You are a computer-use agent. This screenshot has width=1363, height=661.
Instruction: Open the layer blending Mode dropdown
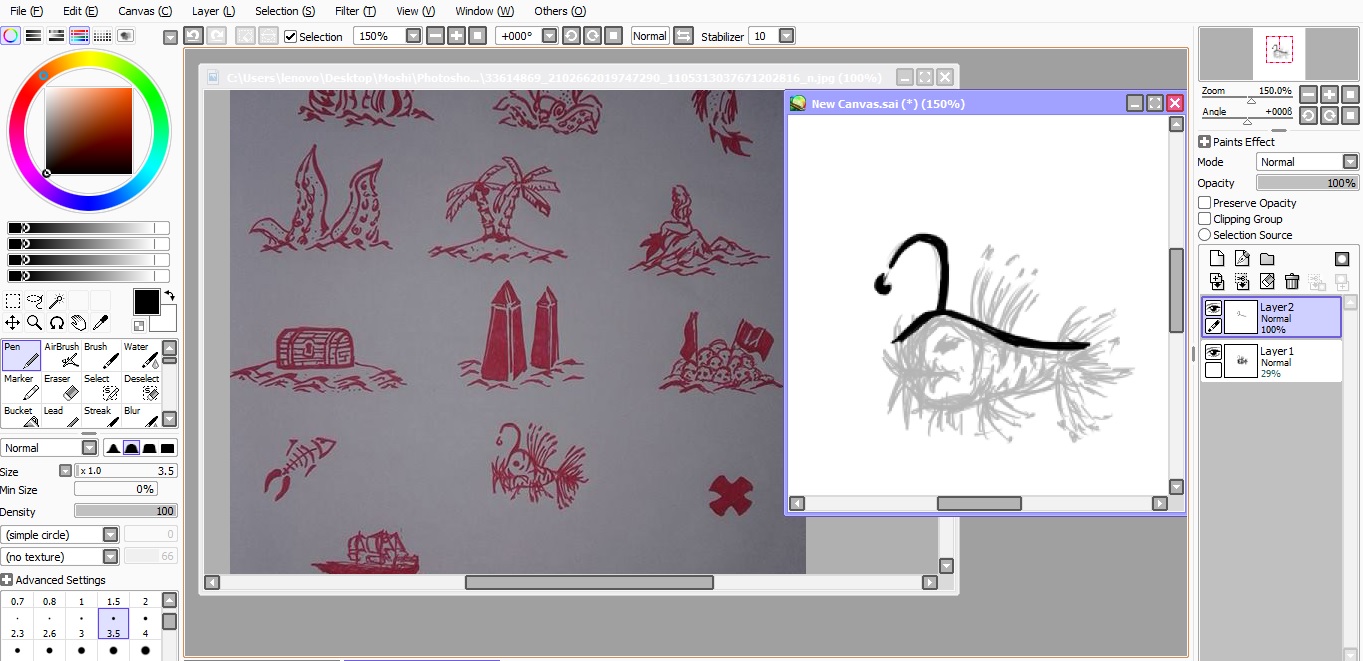[1308, 162]
